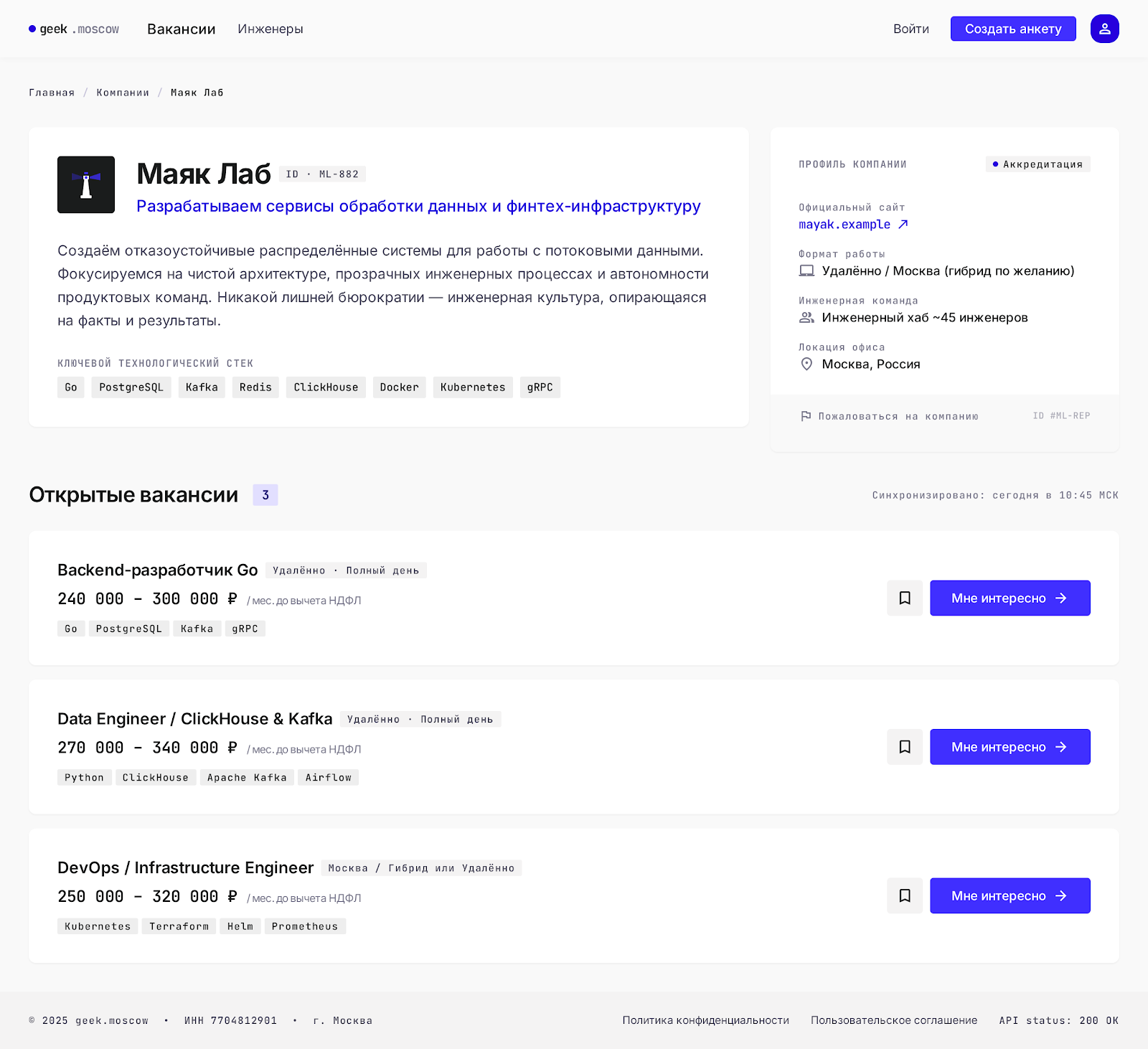This screenshot has width=1148, height=1049.
Task: Click the people icon by Инженерная команда
Action: click(x=806, y=318)
